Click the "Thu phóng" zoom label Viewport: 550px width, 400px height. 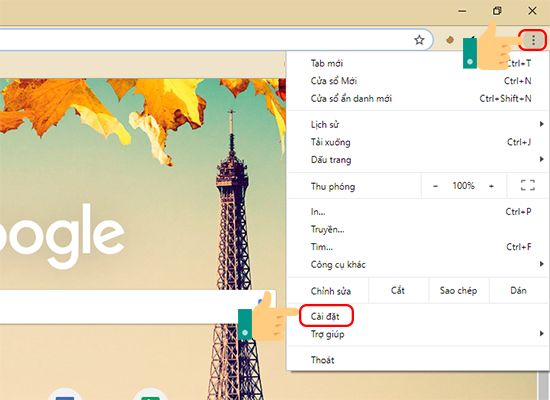pyautogui.click(x=333, y=186)
